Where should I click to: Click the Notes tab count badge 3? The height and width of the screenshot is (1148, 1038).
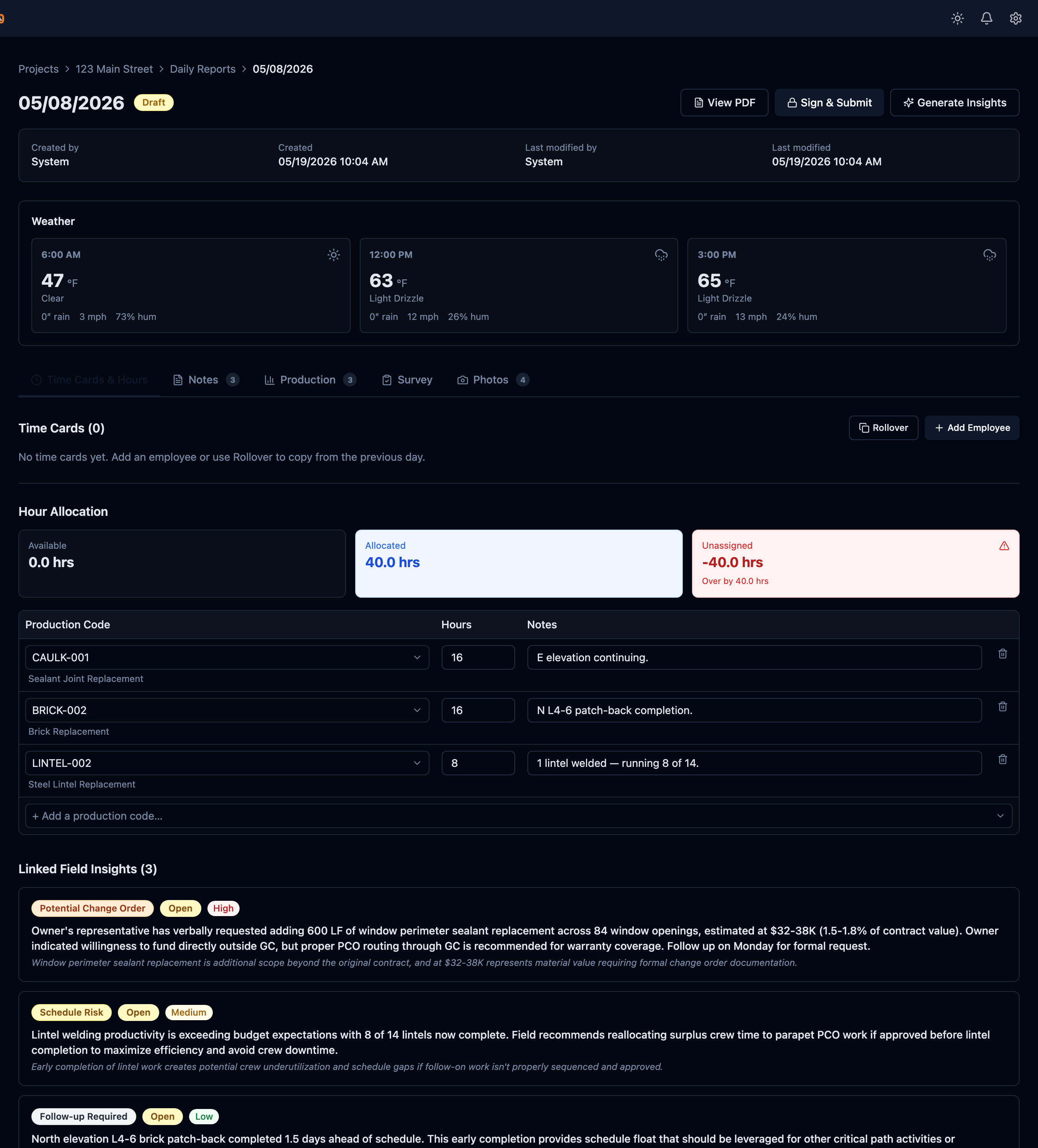coord(232,380)
